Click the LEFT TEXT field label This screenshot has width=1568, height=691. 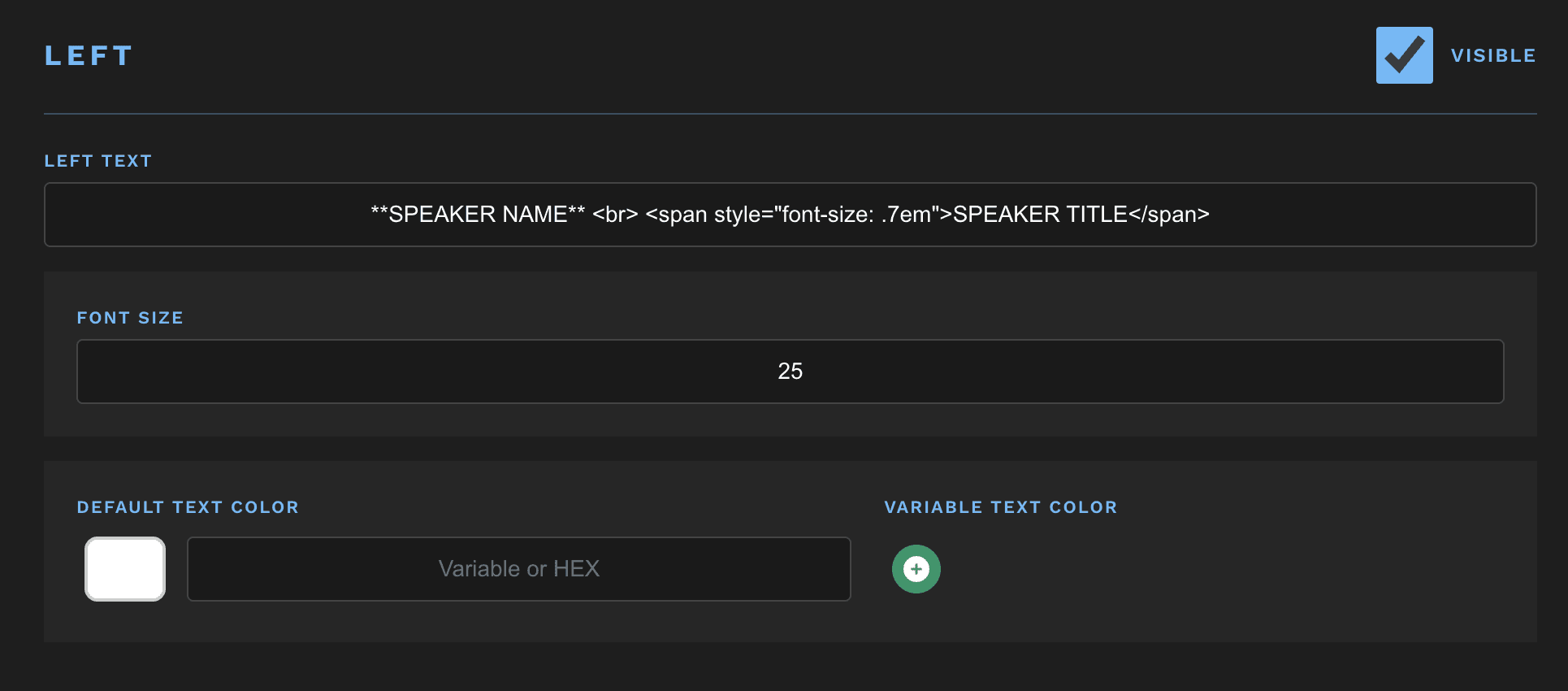point(97,161)
